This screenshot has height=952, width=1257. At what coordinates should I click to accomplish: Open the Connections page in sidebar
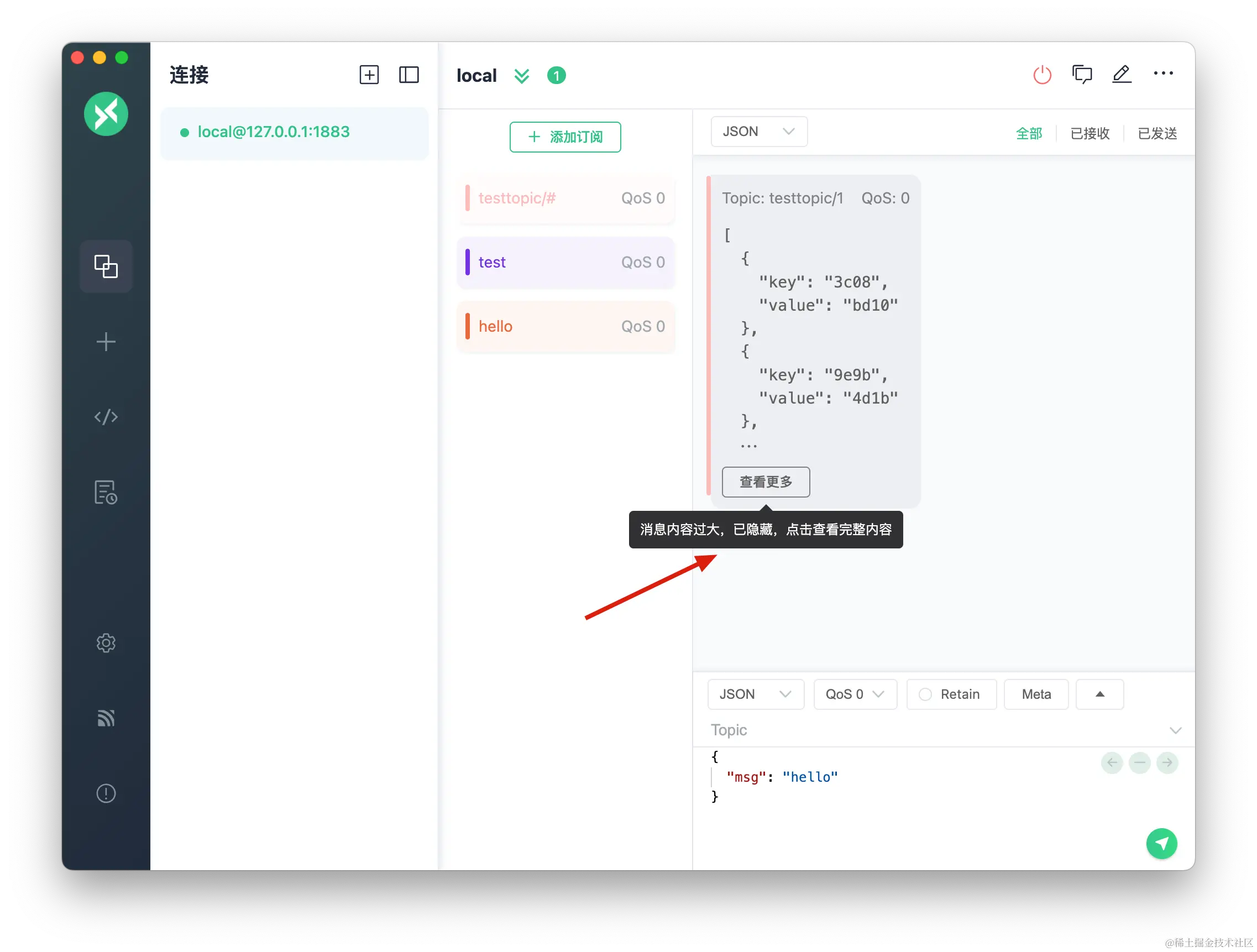[x=106, y=266]
